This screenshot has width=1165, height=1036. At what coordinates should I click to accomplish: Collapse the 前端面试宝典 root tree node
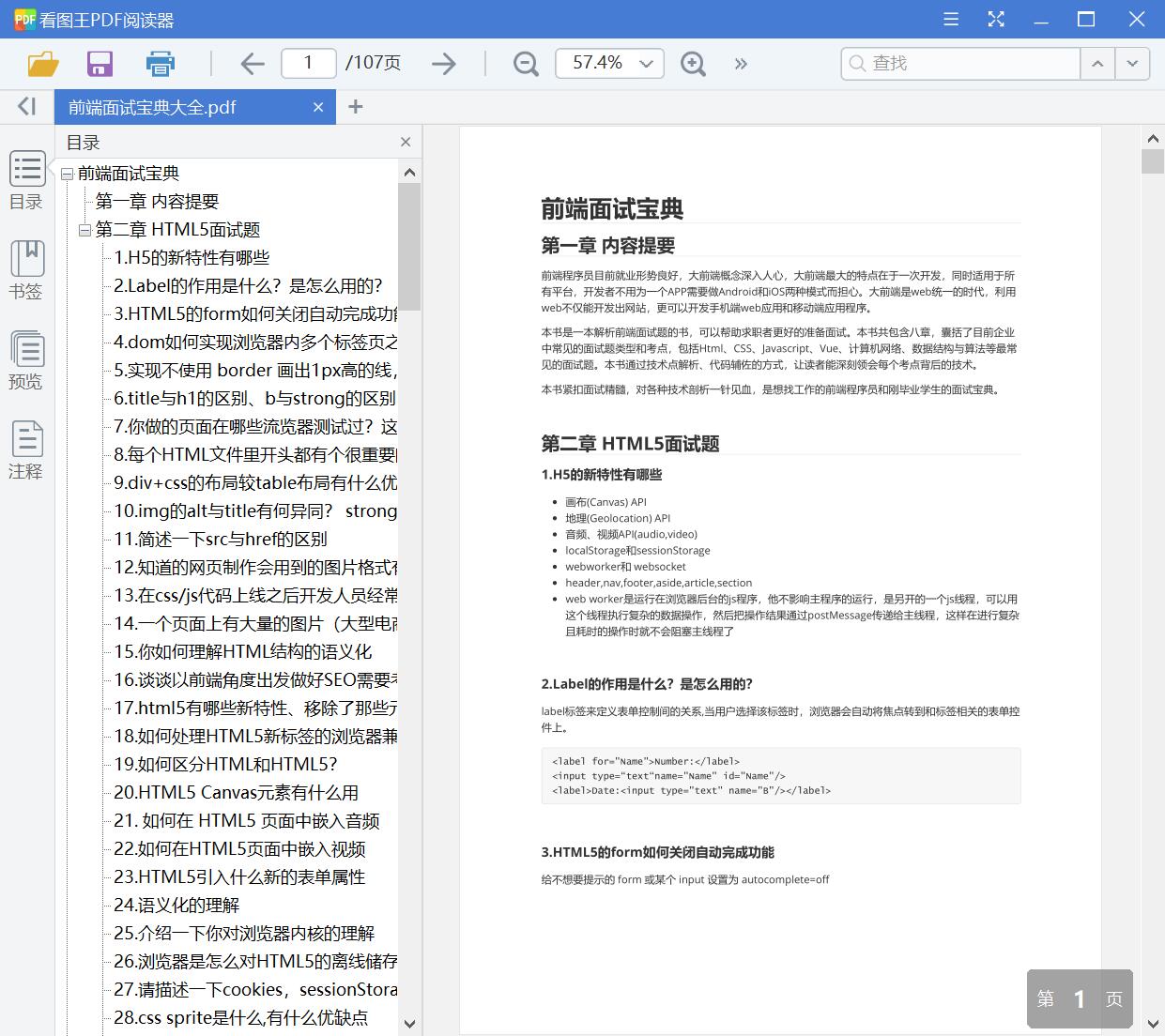[x=67, y=174]
